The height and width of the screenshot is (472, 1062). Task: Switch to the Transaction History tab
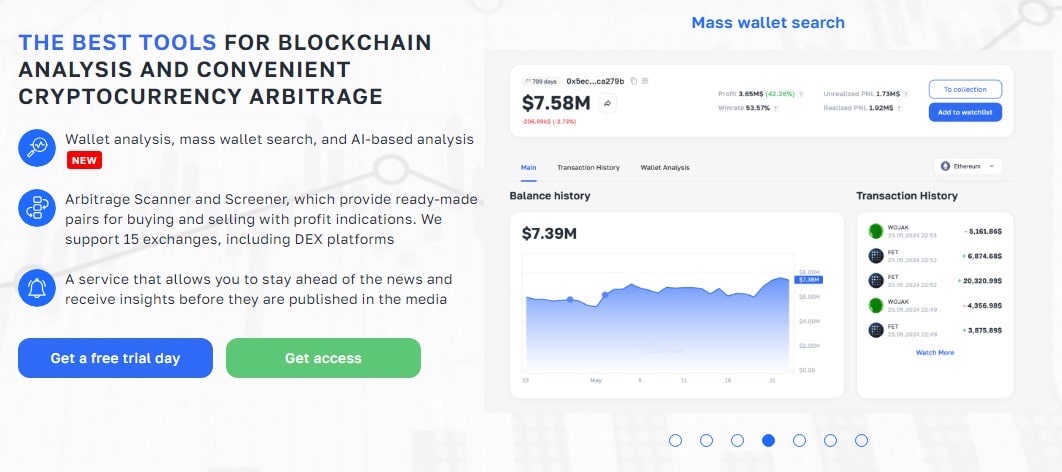point(588,167)
